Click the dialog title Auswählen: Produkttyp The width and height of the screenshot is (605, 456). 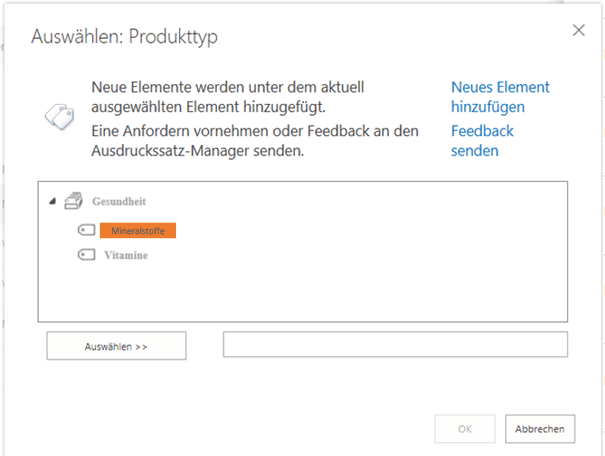[125, 38]
